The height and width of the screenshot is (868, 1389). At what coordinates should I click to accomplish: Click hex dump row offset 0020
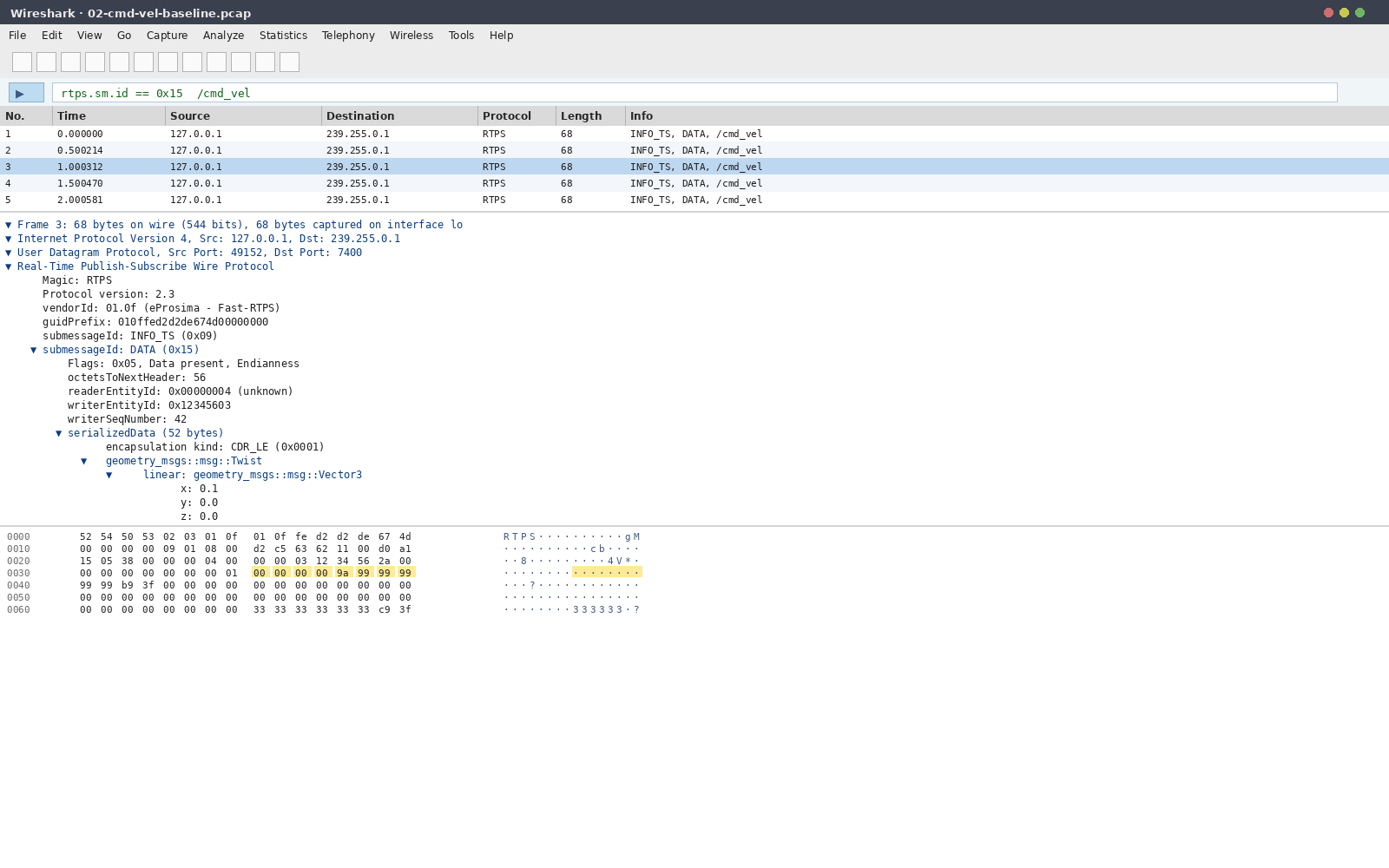(x=18, y=562)
